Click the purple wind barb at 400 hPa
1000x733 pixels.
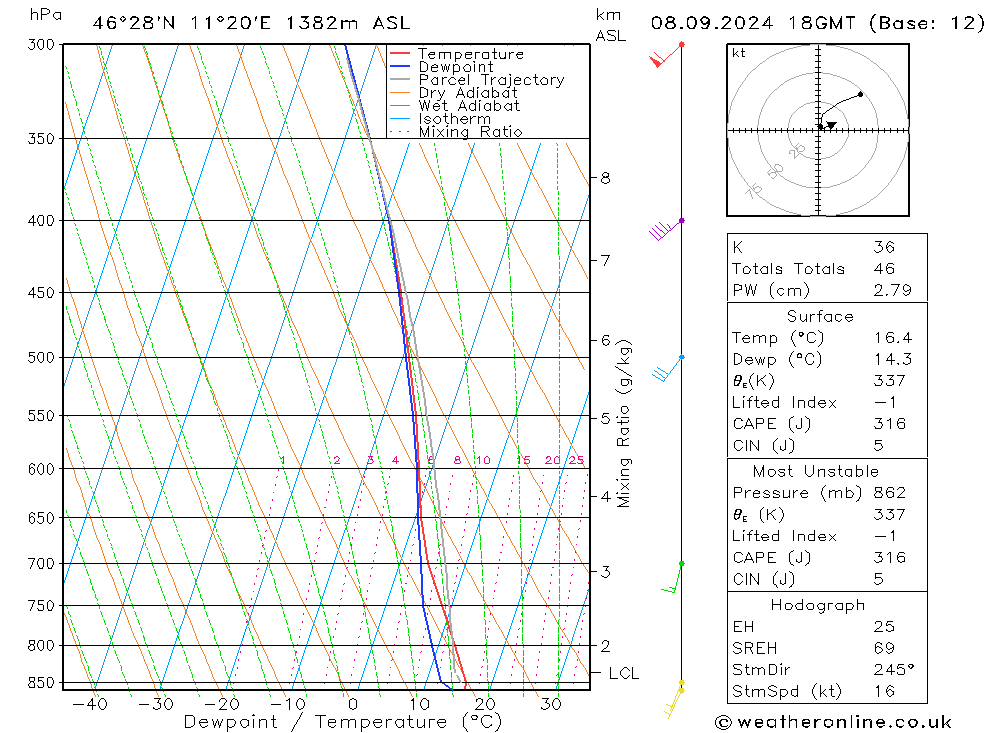[666, 230]
